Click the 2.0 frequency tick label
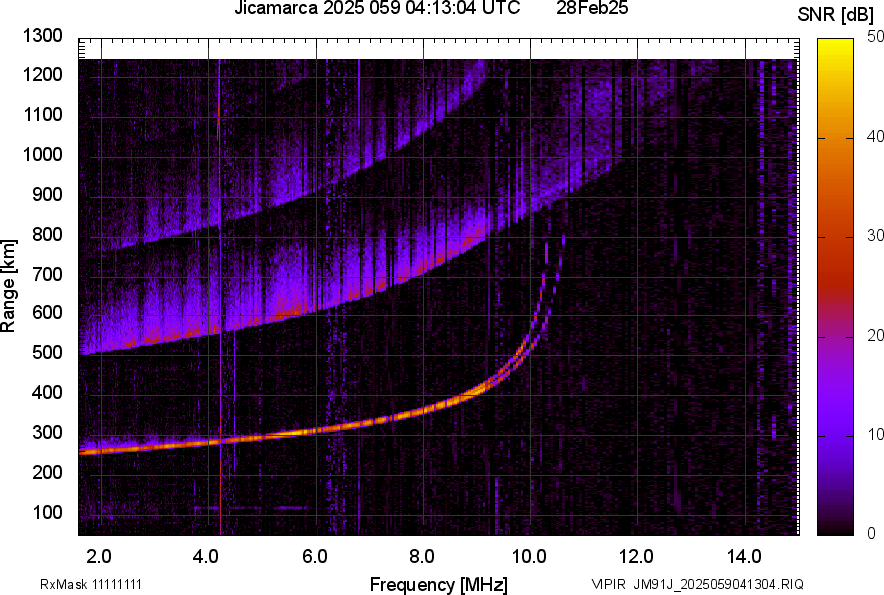884x595 pixels. (x=99, y=556)
